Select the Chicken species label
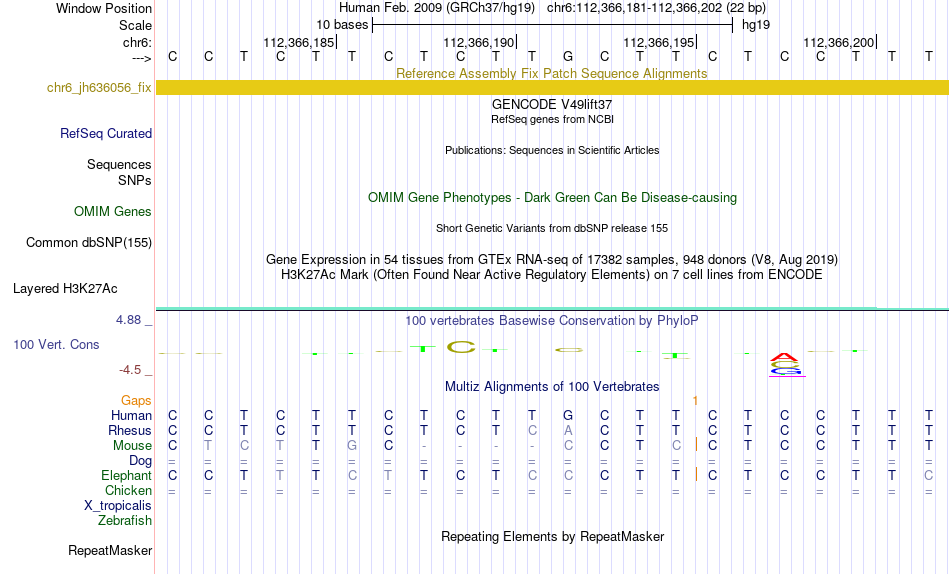The image size is (950, 574). 128,490
